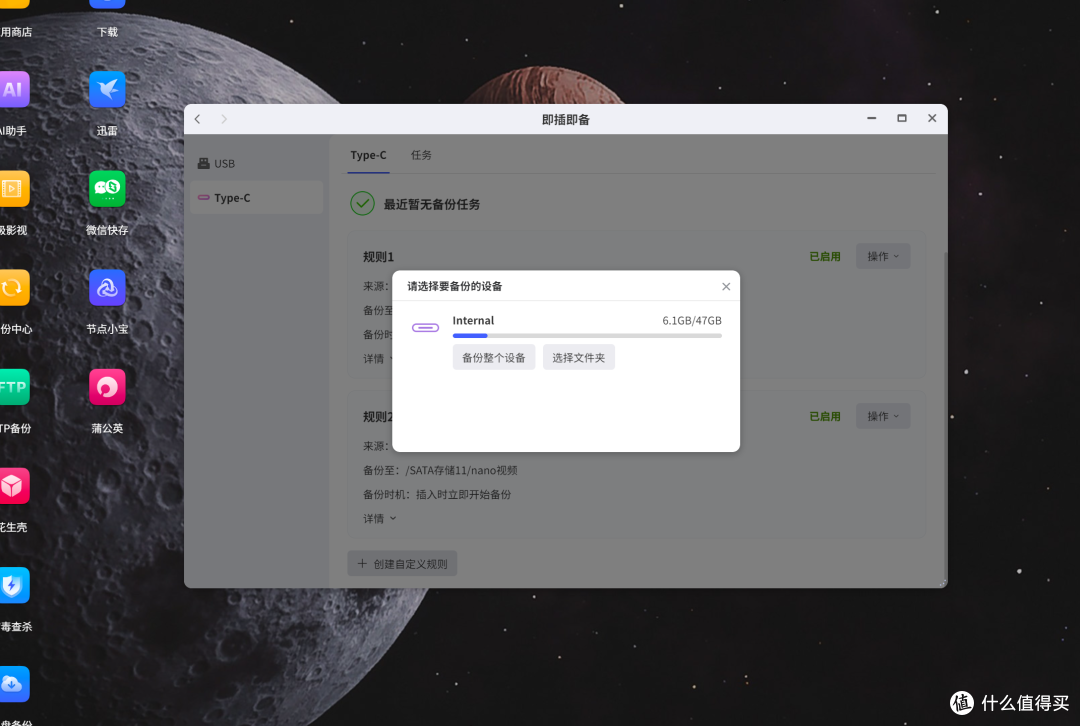The height and width of the screenshot is (726, 1080).
Task: Maximize the 即插即备 window
Action: [x=902, y=118]
